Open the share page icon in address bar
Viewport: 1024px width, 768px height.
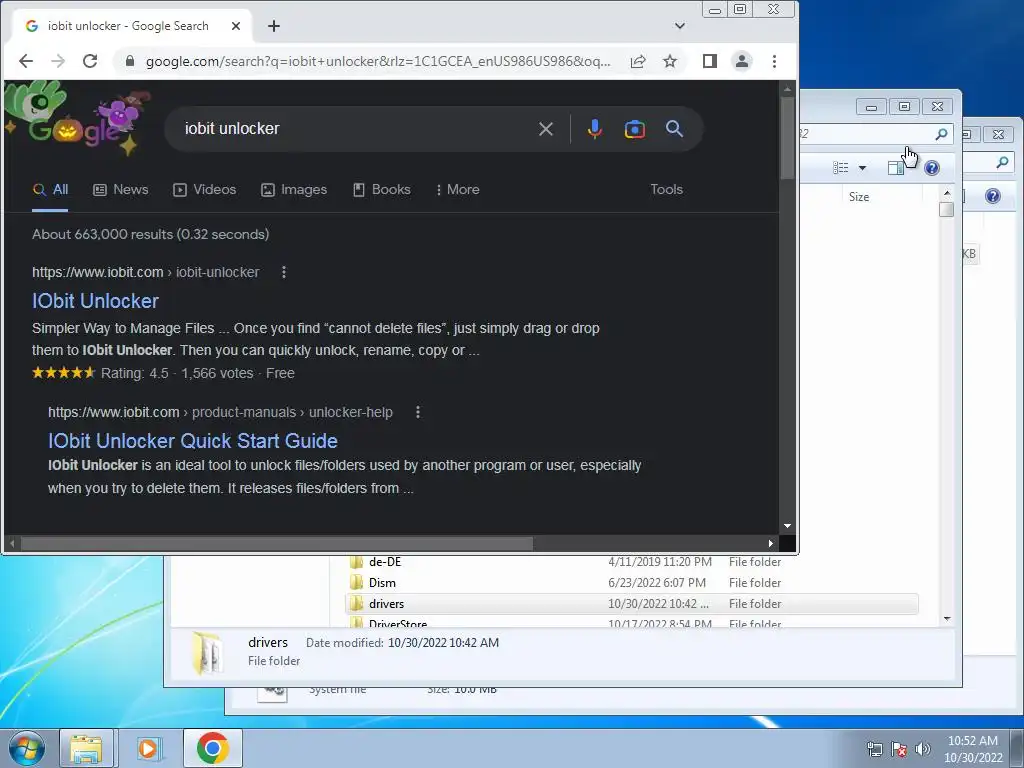638,61
